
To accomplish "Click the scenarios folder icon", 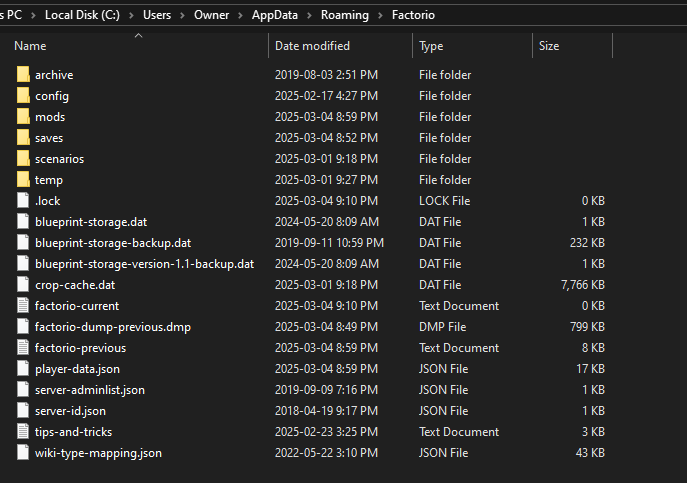I will click(23, 159).
